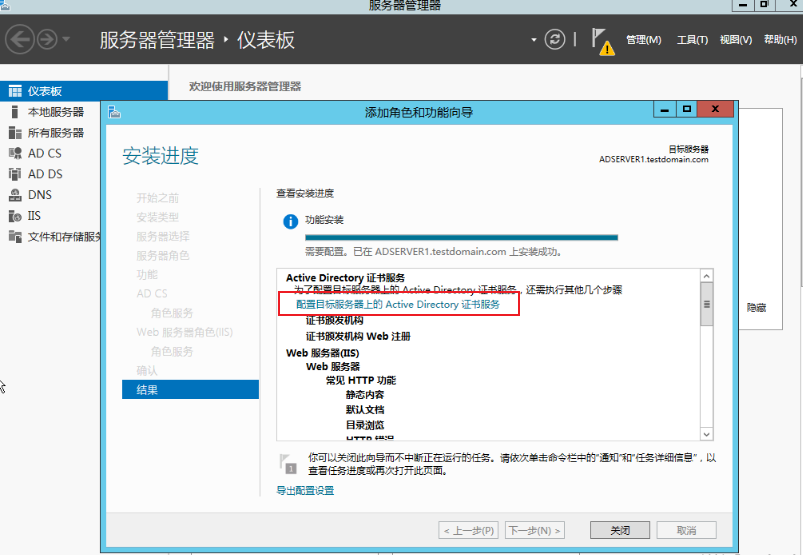Click 常见 HTTP 功能 in results list

point(361,380)
